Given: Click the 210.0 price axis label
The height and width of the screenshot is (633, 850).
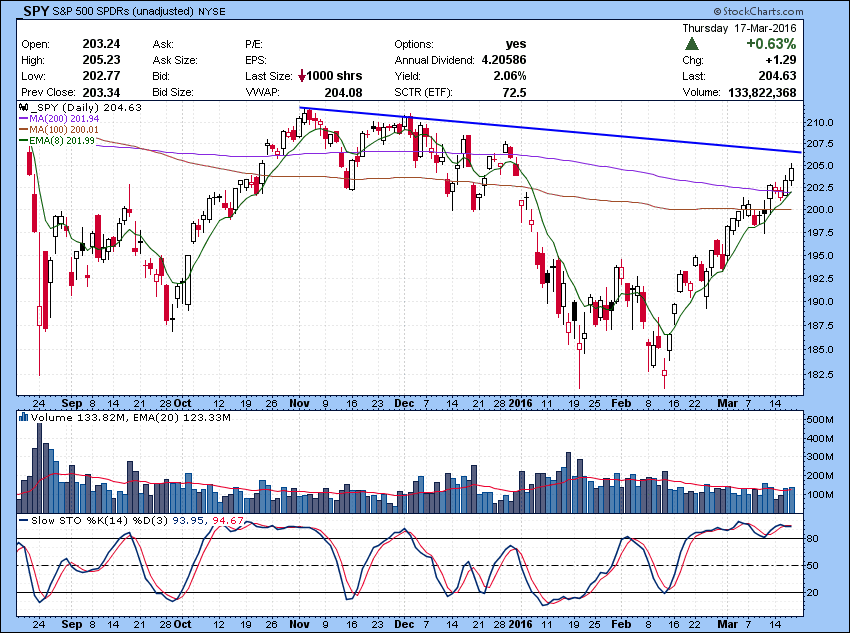Looking at the screenshot, I should point(820,122).
